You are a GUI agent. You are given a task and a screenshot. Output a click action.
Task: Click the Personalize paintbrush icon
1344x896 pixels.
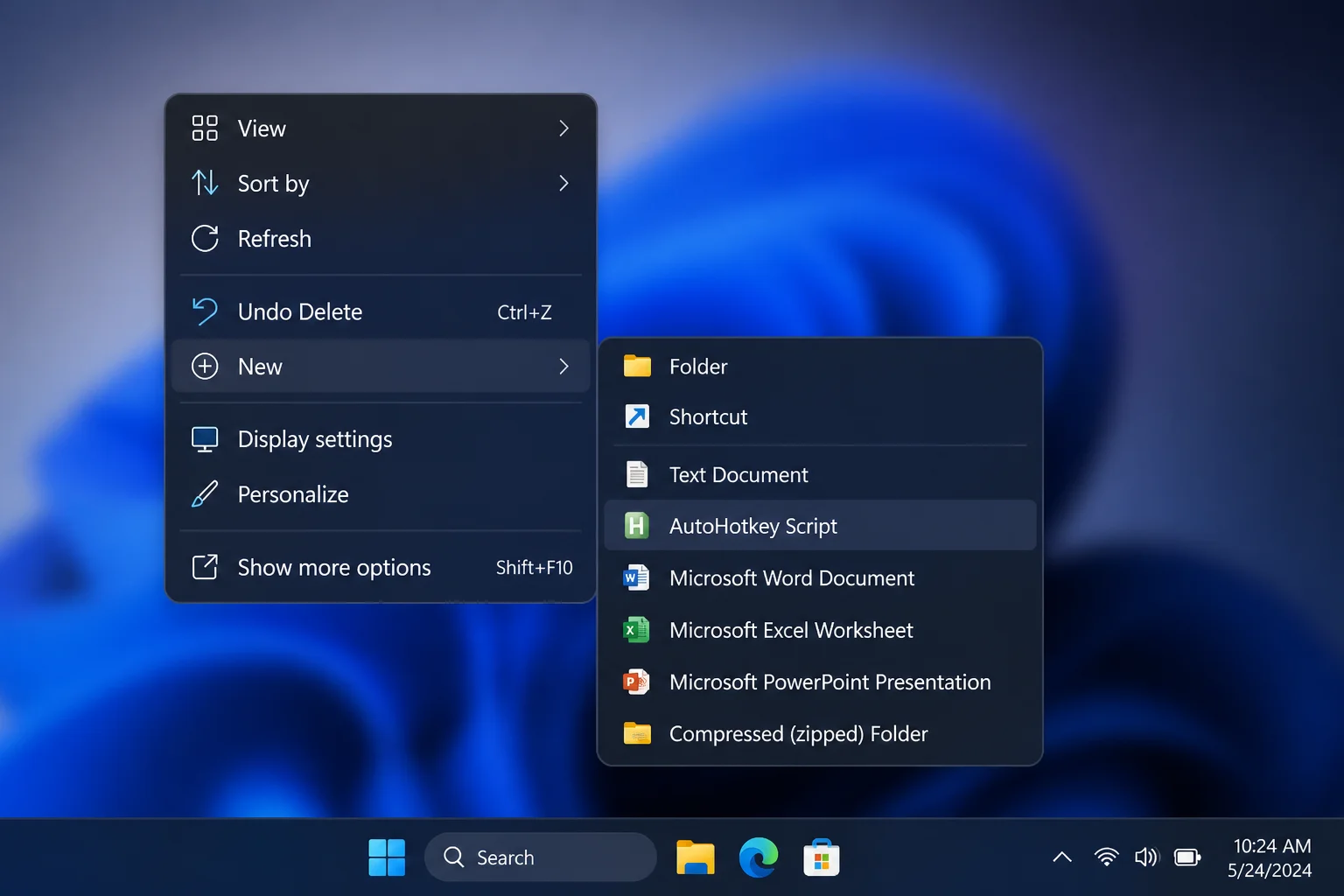[205, 493]
